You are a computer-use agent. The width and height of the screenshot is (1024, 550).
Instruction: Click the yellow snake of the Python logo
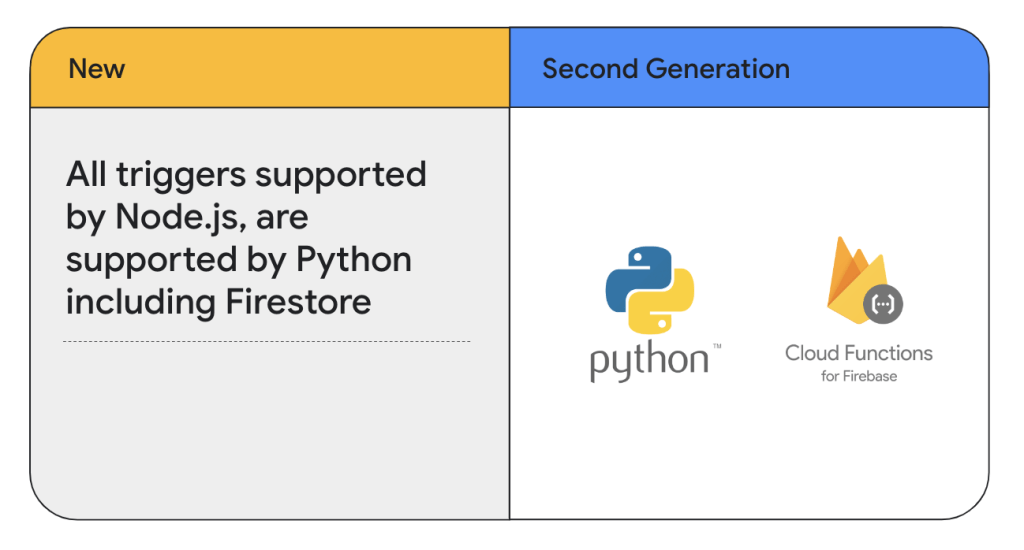click(x=668, y=308)
